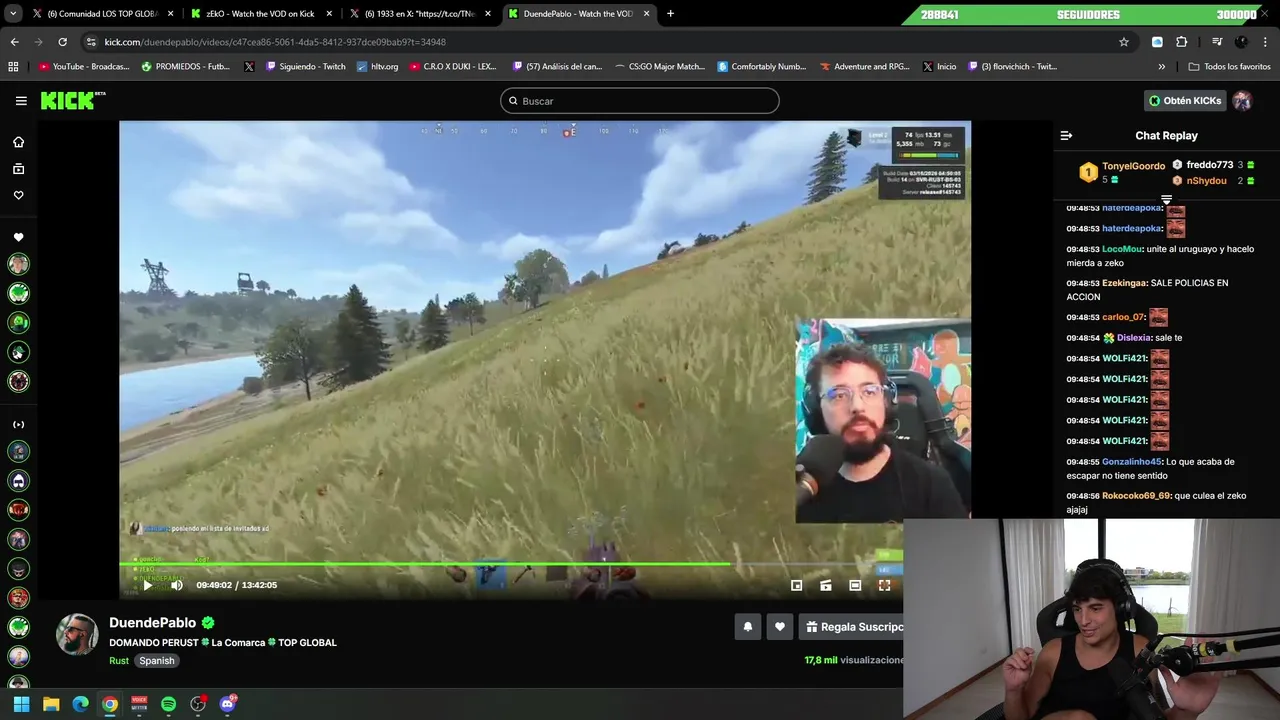
Task: Close the DuendePablo VOD tab
Action: [x=647, y=14]
